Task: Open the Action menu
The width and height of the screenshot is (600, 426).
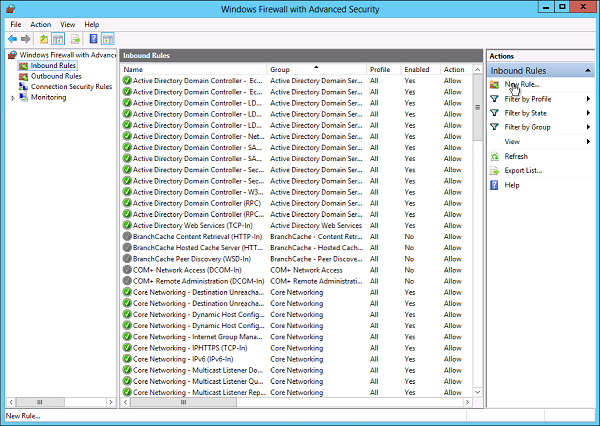Action: click(41, 24)
